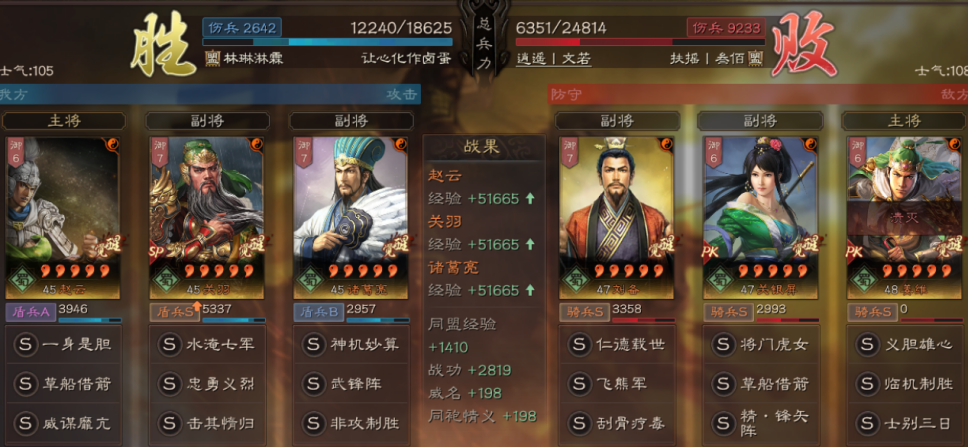Click the 盾兵A troop type badge
This screenshot has height=448, width=968.
pos(31,312)
